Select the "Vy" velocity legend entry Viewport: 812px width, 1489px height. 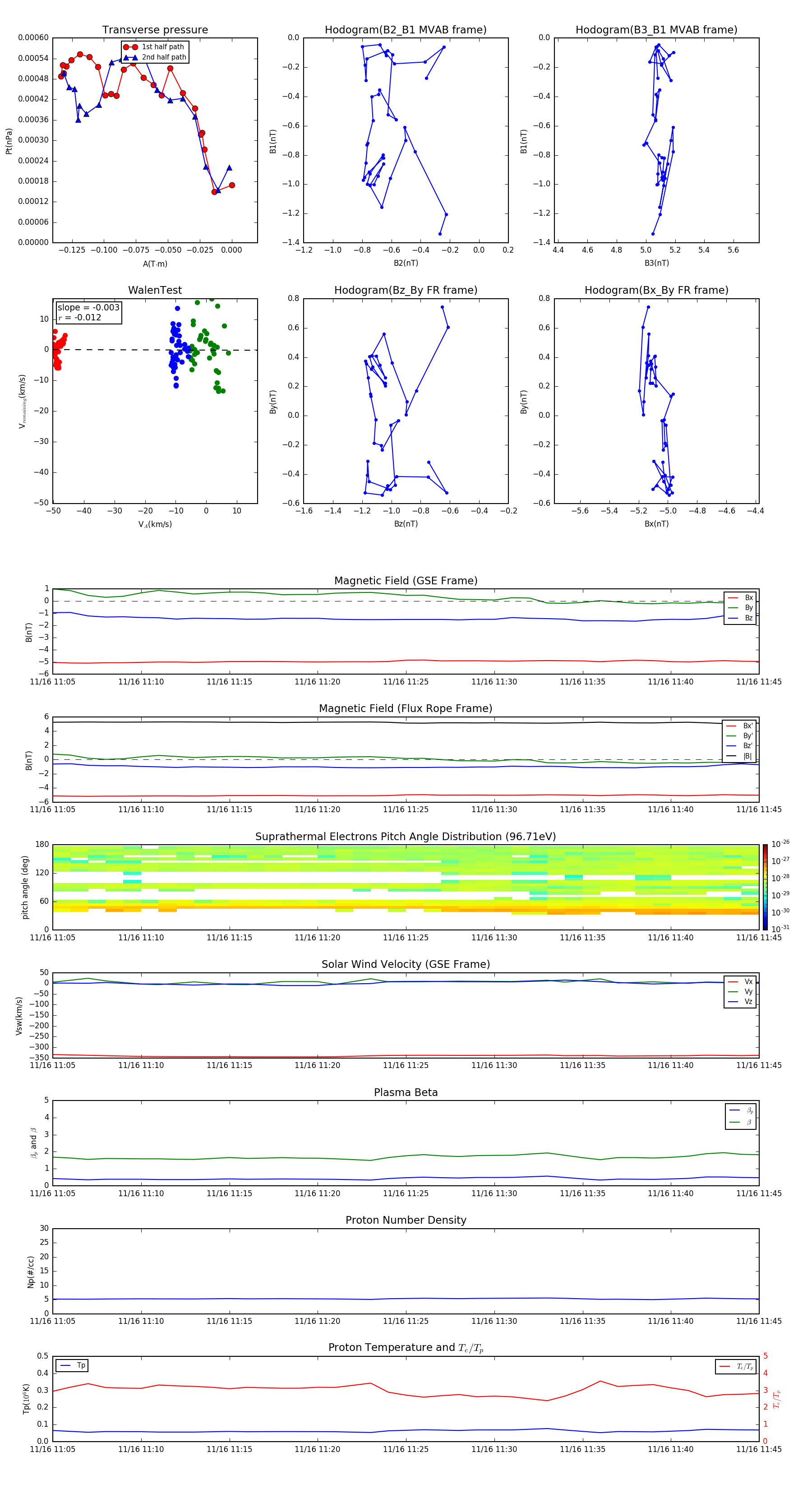[740, 992]
